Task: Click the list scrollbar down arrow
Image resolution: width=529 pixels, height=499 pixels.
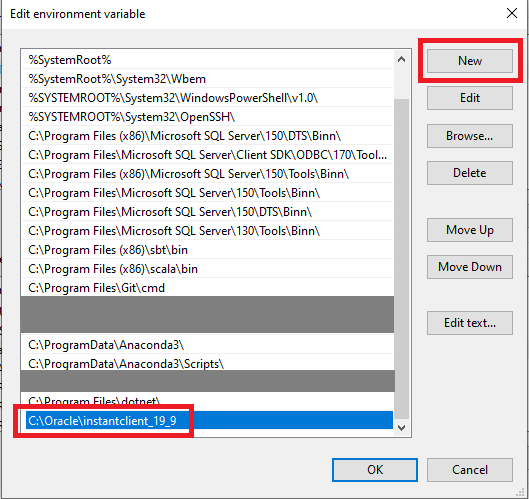Action: tap(401, 428)
